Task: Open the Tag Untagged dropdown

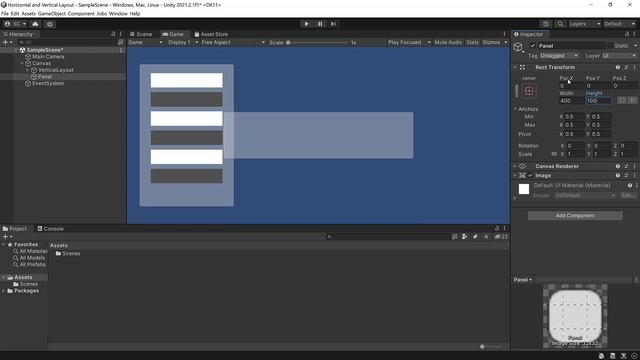Action: (x=559, y=56)
